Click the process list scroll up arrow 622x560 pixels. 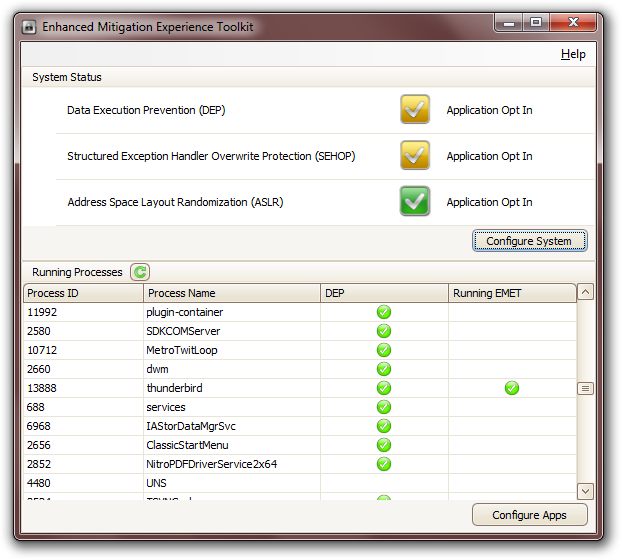(x=586, y=292)
